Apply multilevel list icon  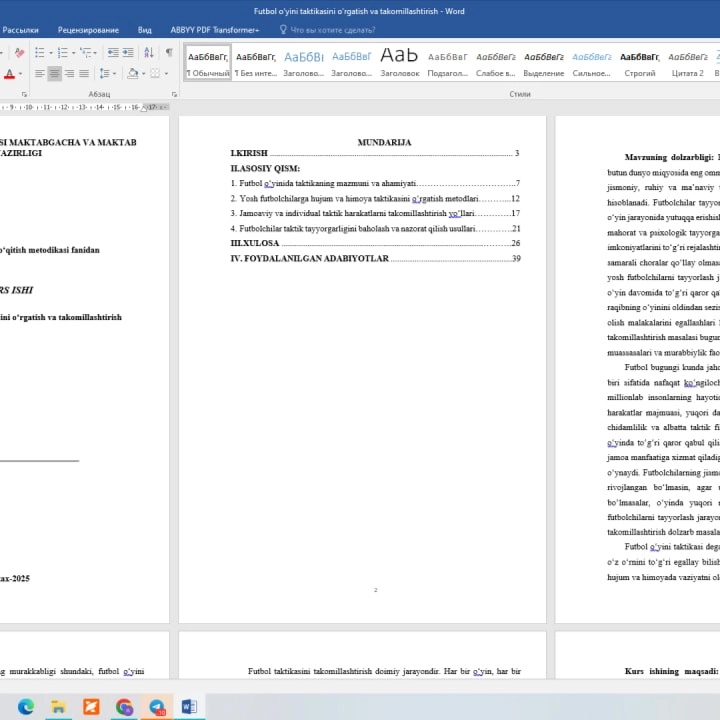(85, 53)
